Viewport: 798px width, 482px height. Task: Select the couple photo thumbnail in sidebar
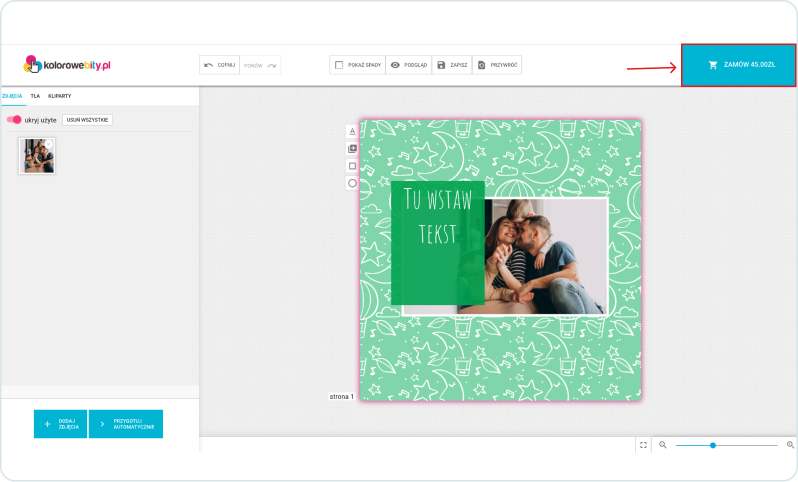[37, 155]
